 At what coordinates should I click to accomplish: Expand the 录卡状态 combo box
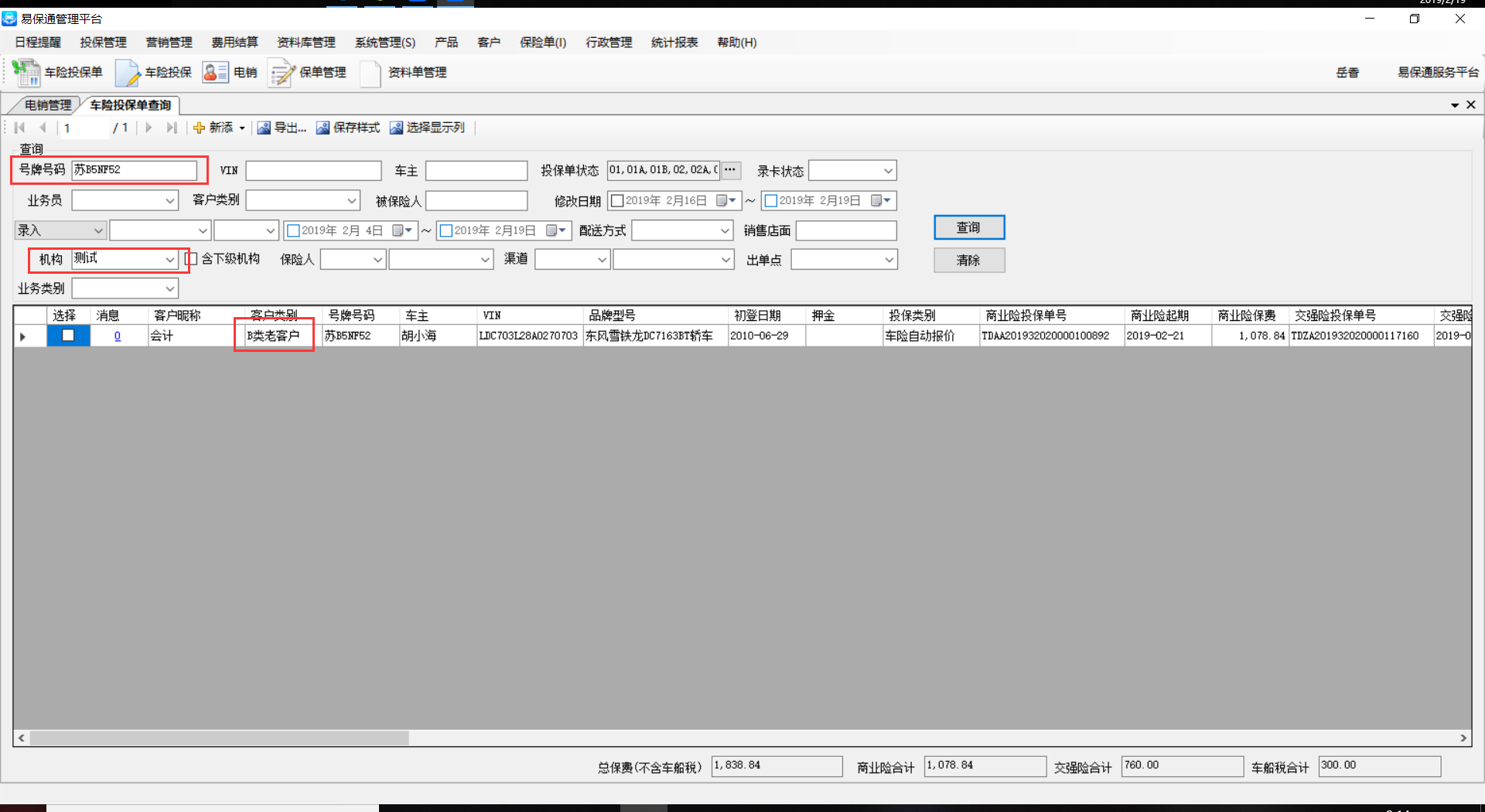point(887,171)
